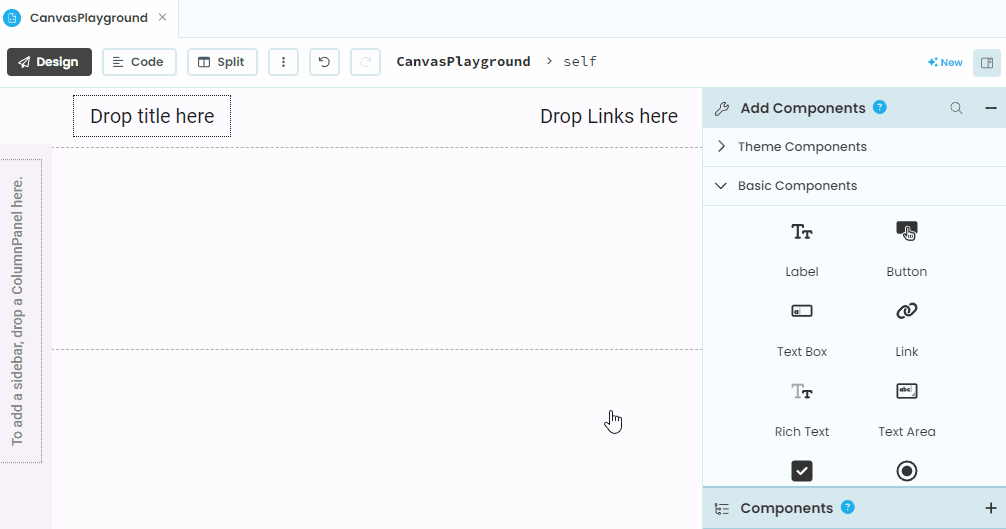Switch to Split view
1006x529 pixels.
(x=222, y=62)
